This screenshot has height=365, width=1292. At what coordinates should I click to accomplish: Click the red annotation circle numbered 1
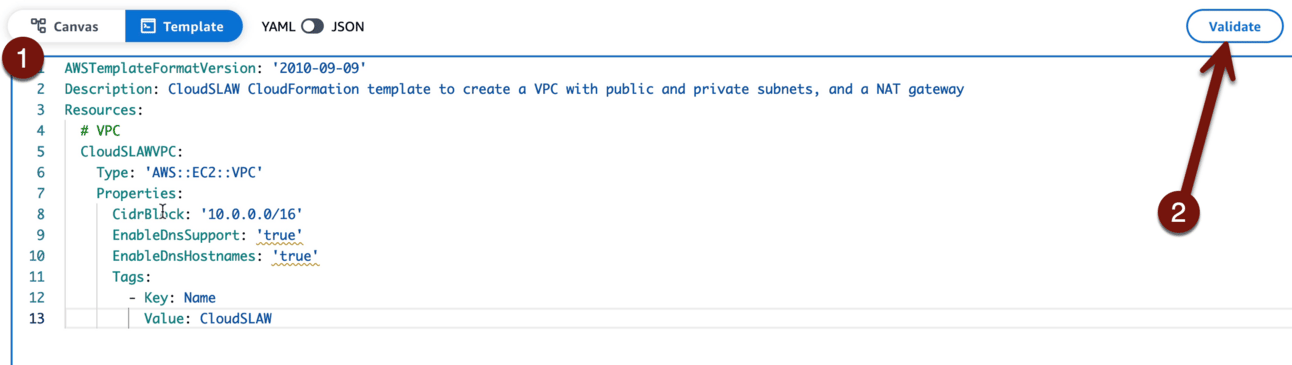coord(22,59)
